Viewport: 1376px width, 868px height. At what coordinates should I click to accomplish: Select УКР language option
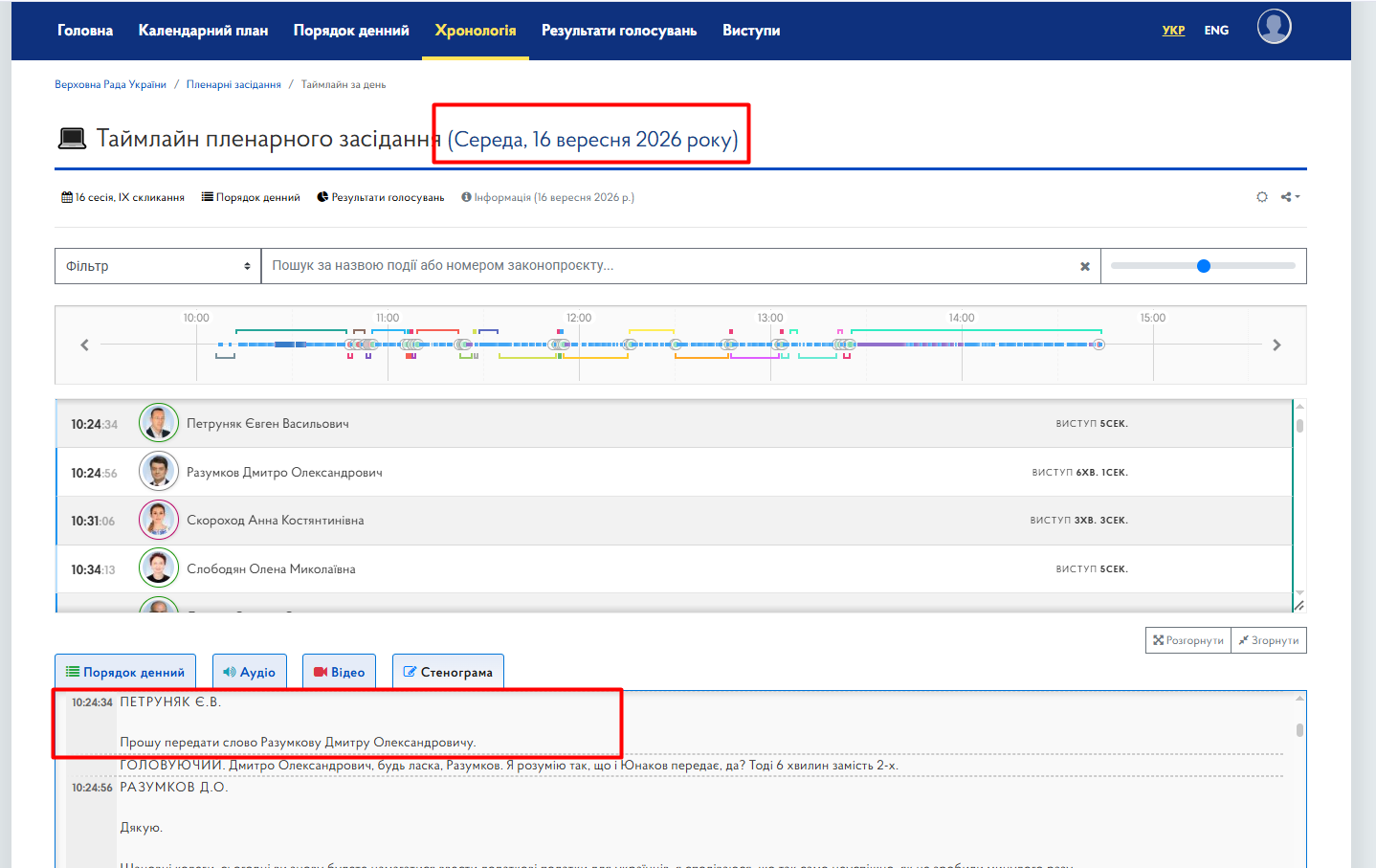point(1173,31)
